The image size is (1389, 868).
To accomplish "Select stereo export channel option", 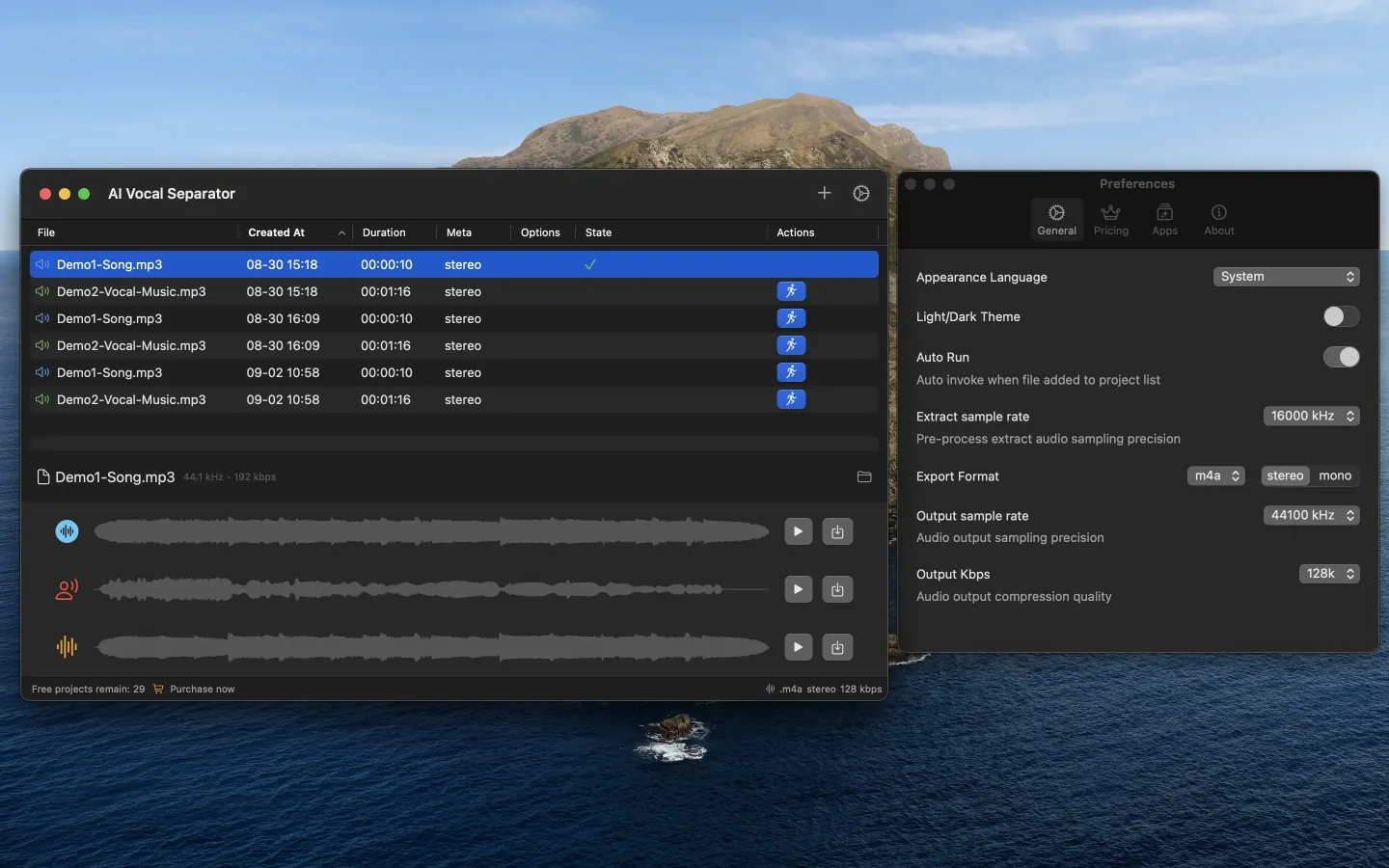I will 1285,475.
